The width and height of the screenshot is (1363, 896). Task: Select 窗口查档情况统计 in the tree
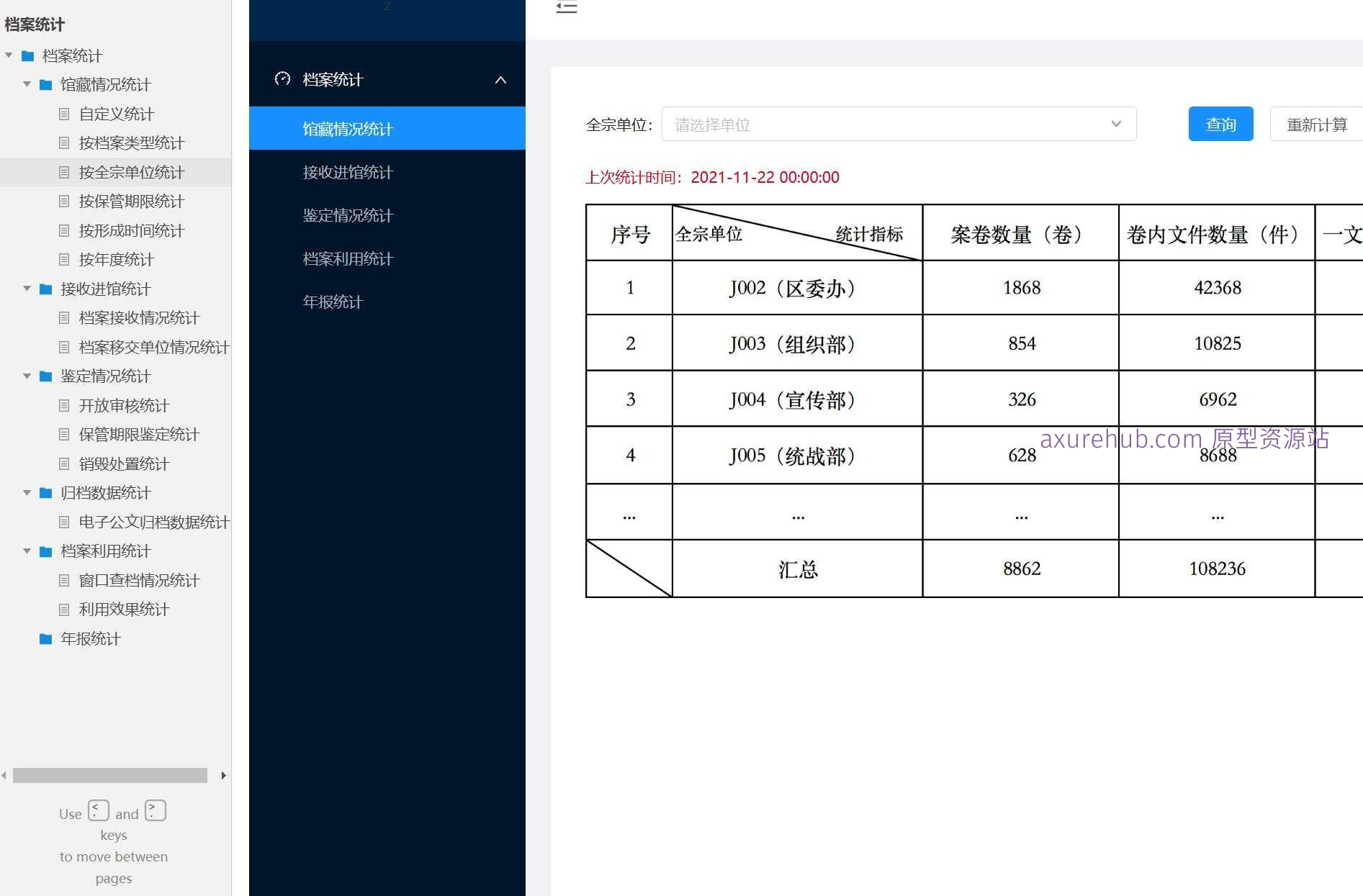140,580
